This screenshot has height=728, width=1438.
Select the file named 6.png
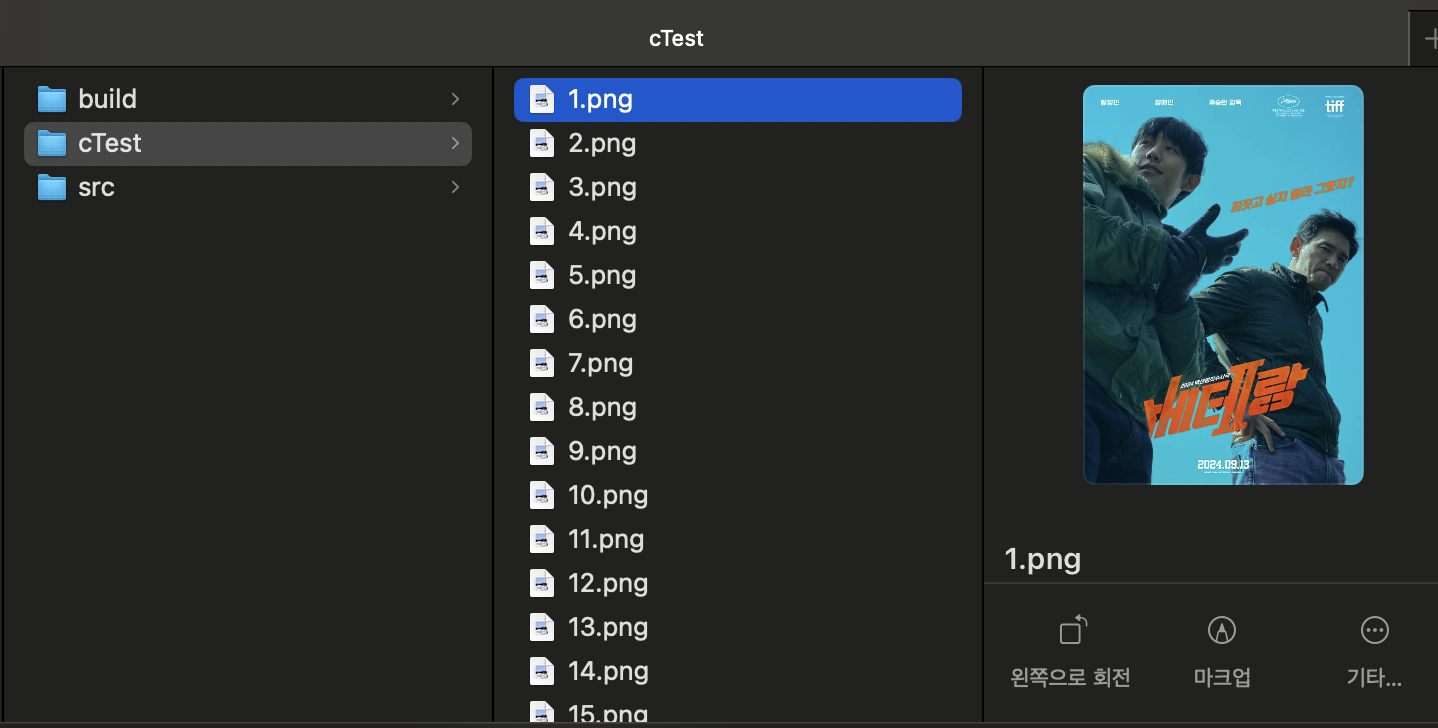click(602, 320)
